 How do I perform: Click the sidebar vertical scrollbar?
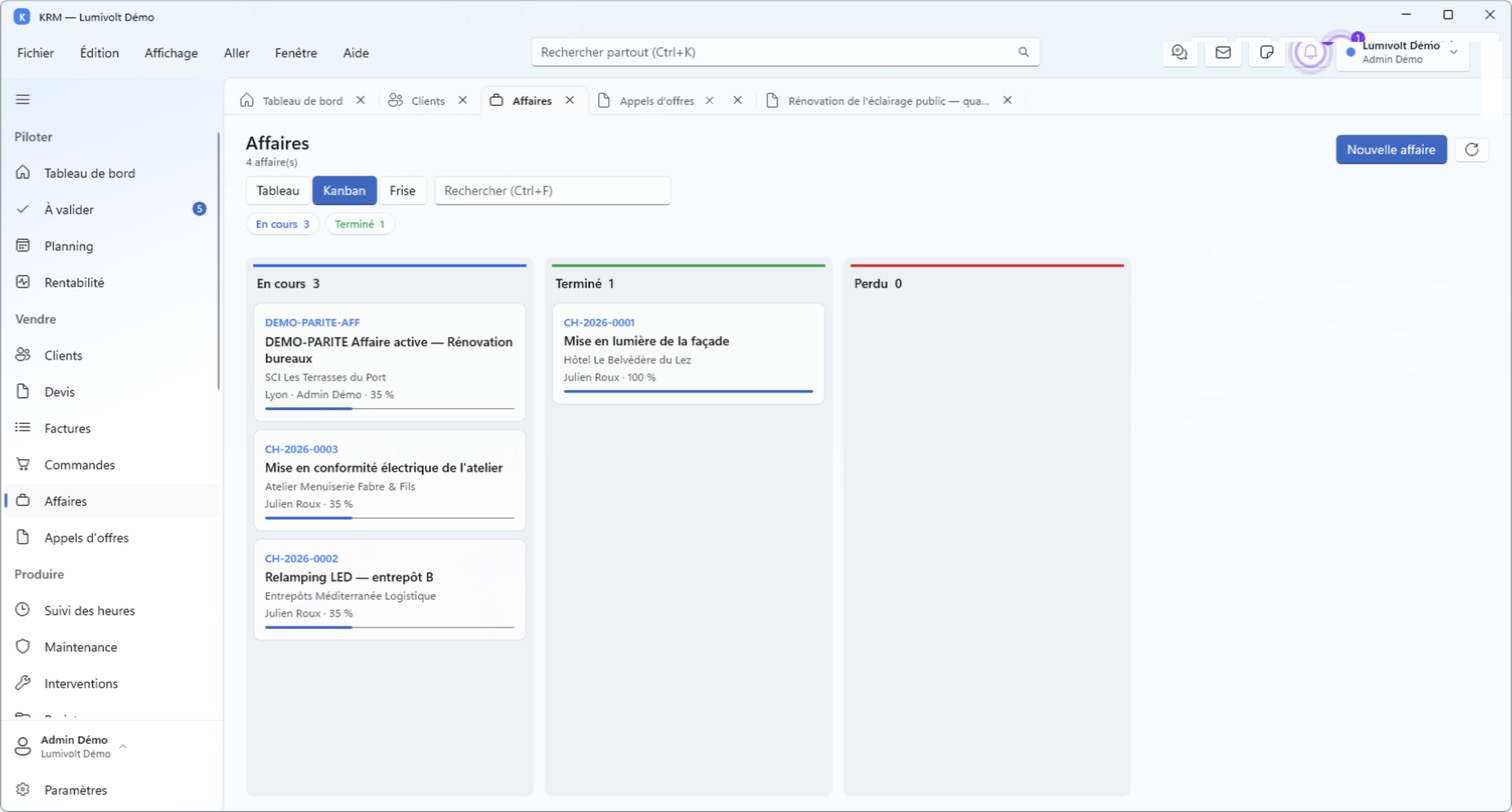point(219,260)
